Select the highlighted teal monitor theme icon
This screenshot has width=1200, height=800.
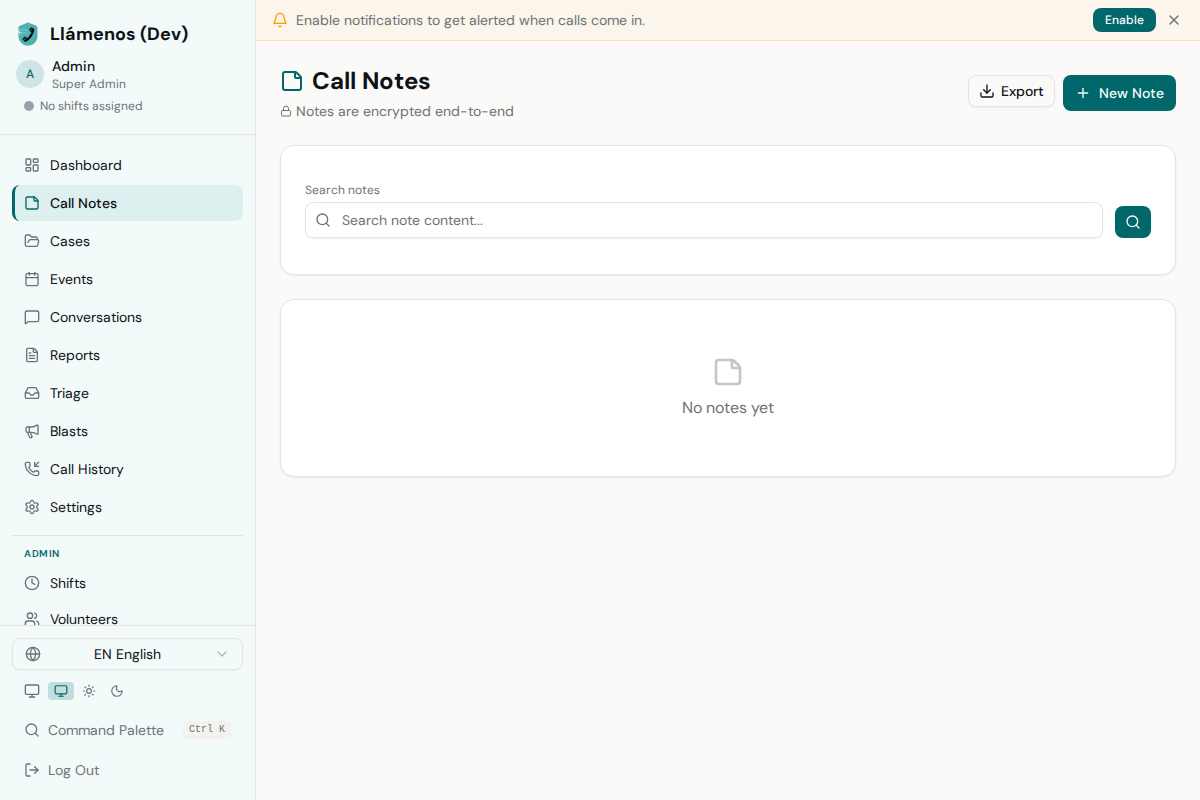tap(61, 691)
